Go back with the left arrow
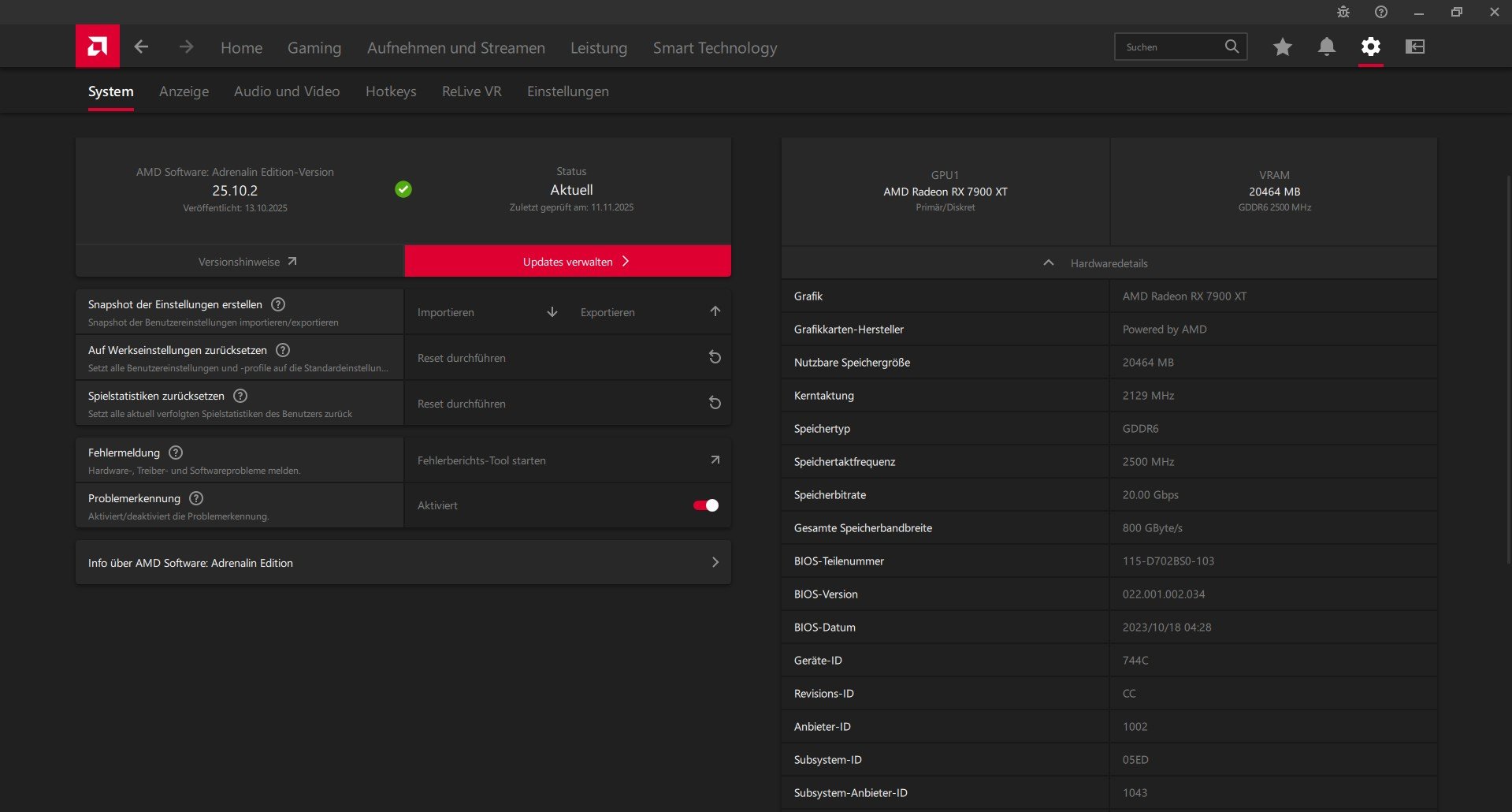 click(x=142, y=47)
